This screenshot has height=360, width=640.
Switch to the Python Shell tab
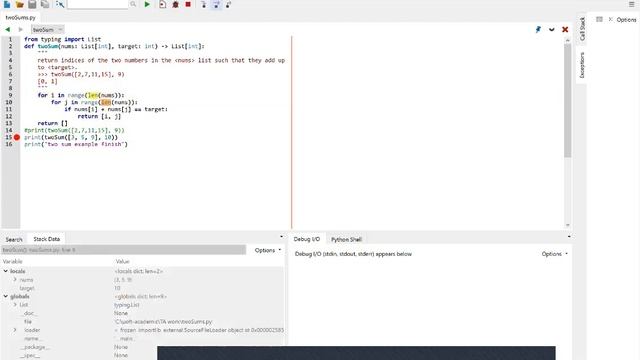pos(346,240)
